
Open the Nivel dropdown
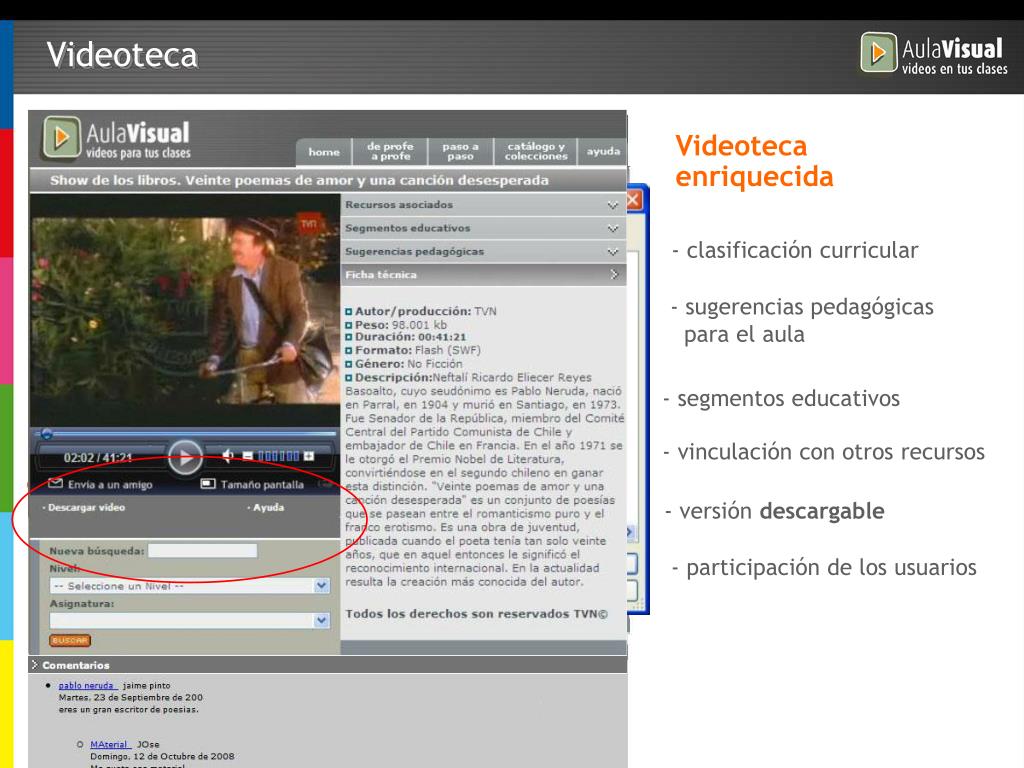click(190, 586)
